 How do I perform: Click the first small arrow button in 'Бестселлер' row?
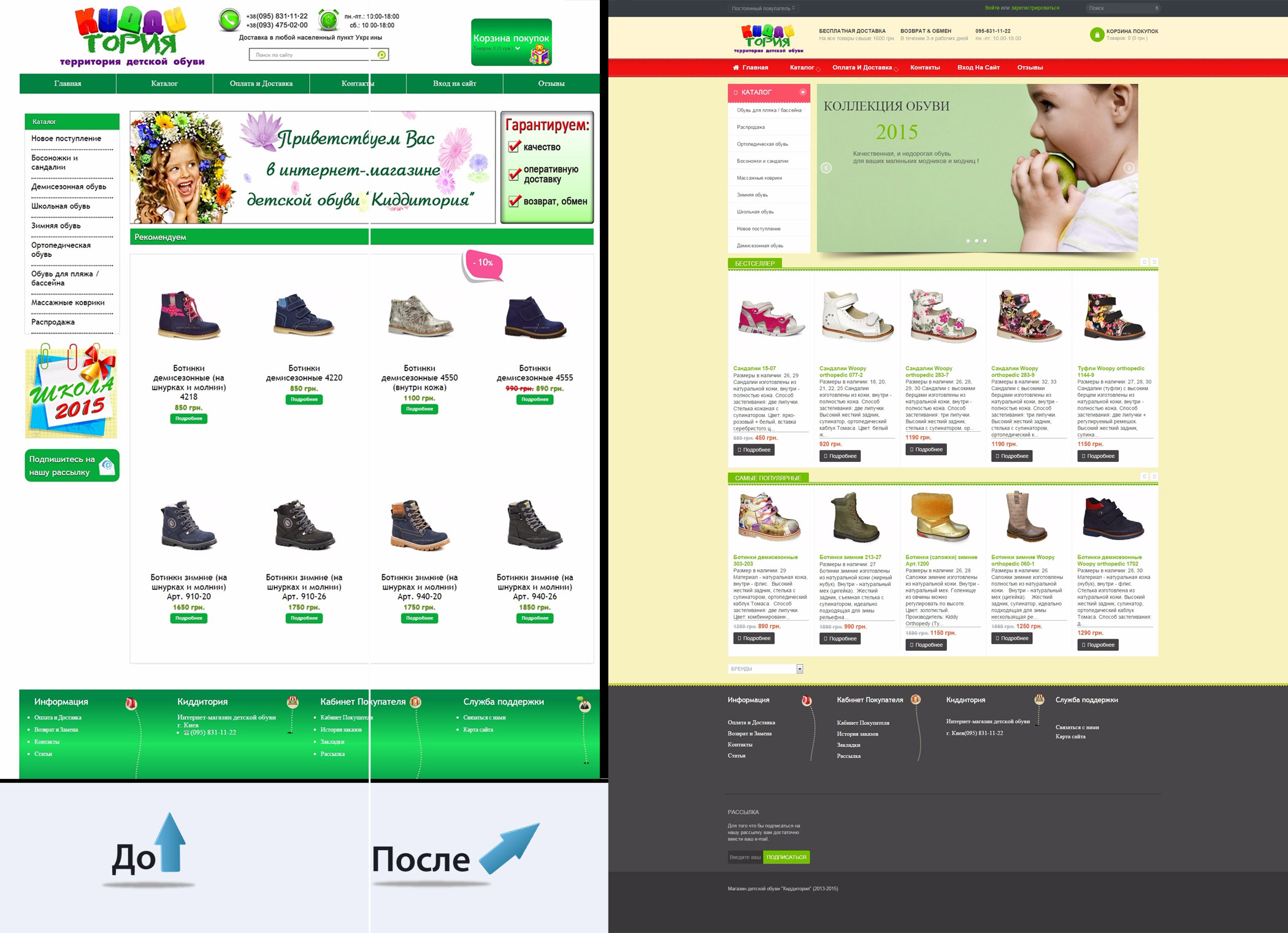coord(1144,262)
